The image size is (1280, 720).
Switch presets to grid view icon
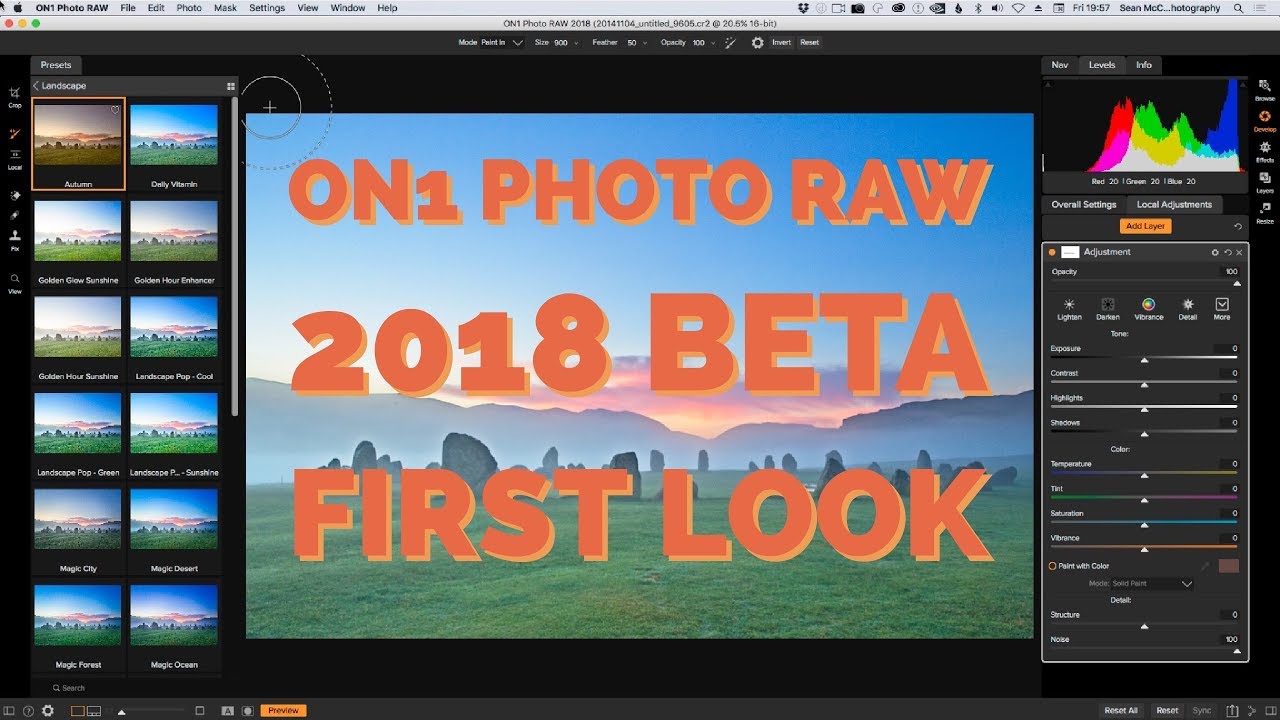231,86
